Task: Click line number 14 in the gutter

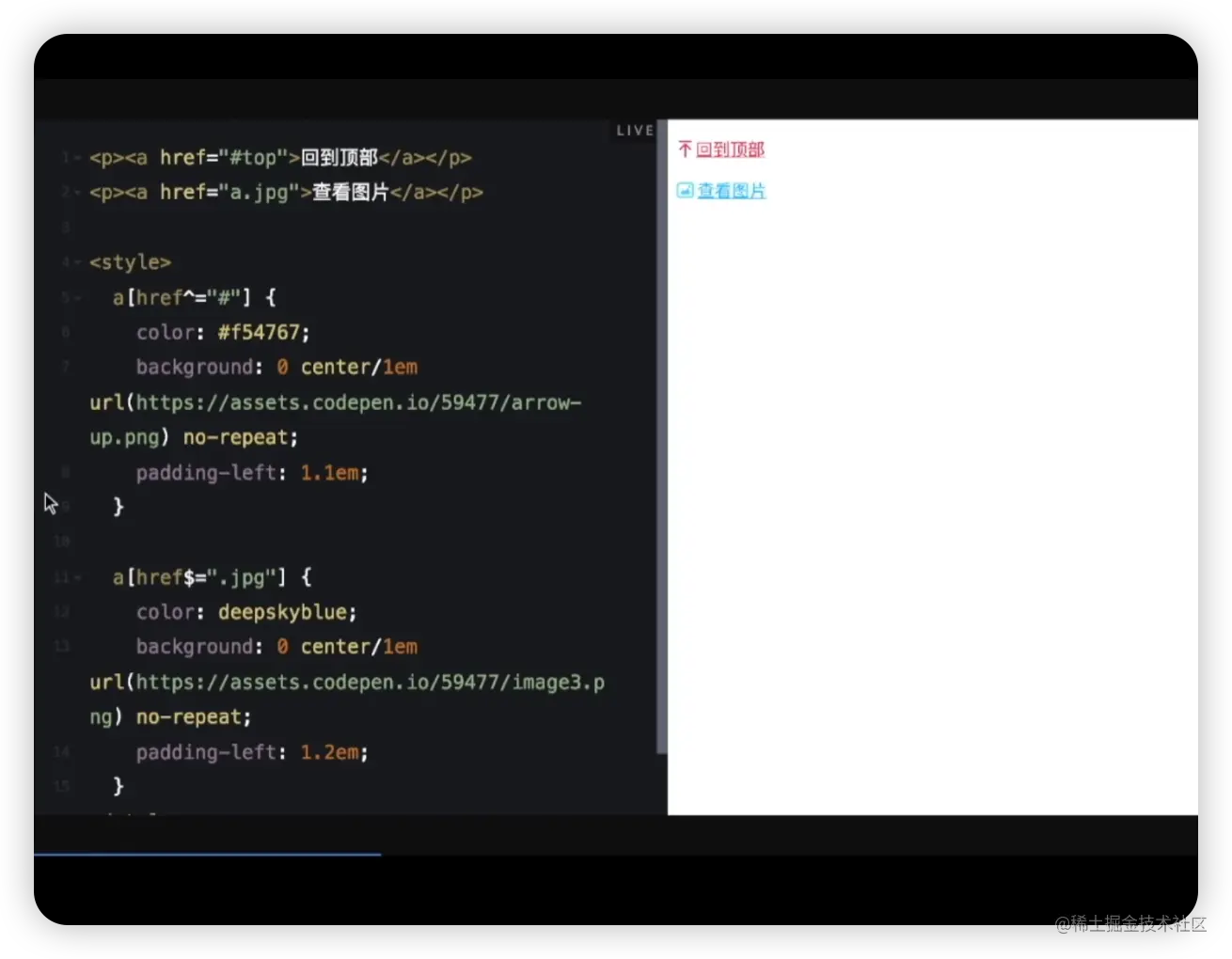Action: (62, 752)
